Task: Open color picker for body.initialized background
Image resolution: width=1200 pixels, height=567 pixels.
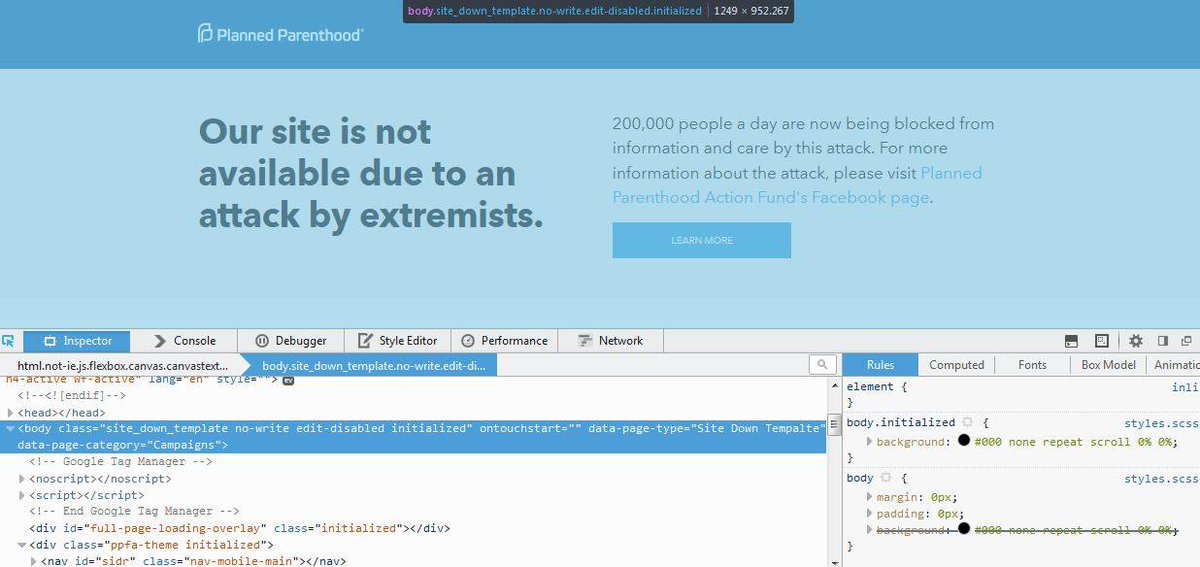Action: 964,440
